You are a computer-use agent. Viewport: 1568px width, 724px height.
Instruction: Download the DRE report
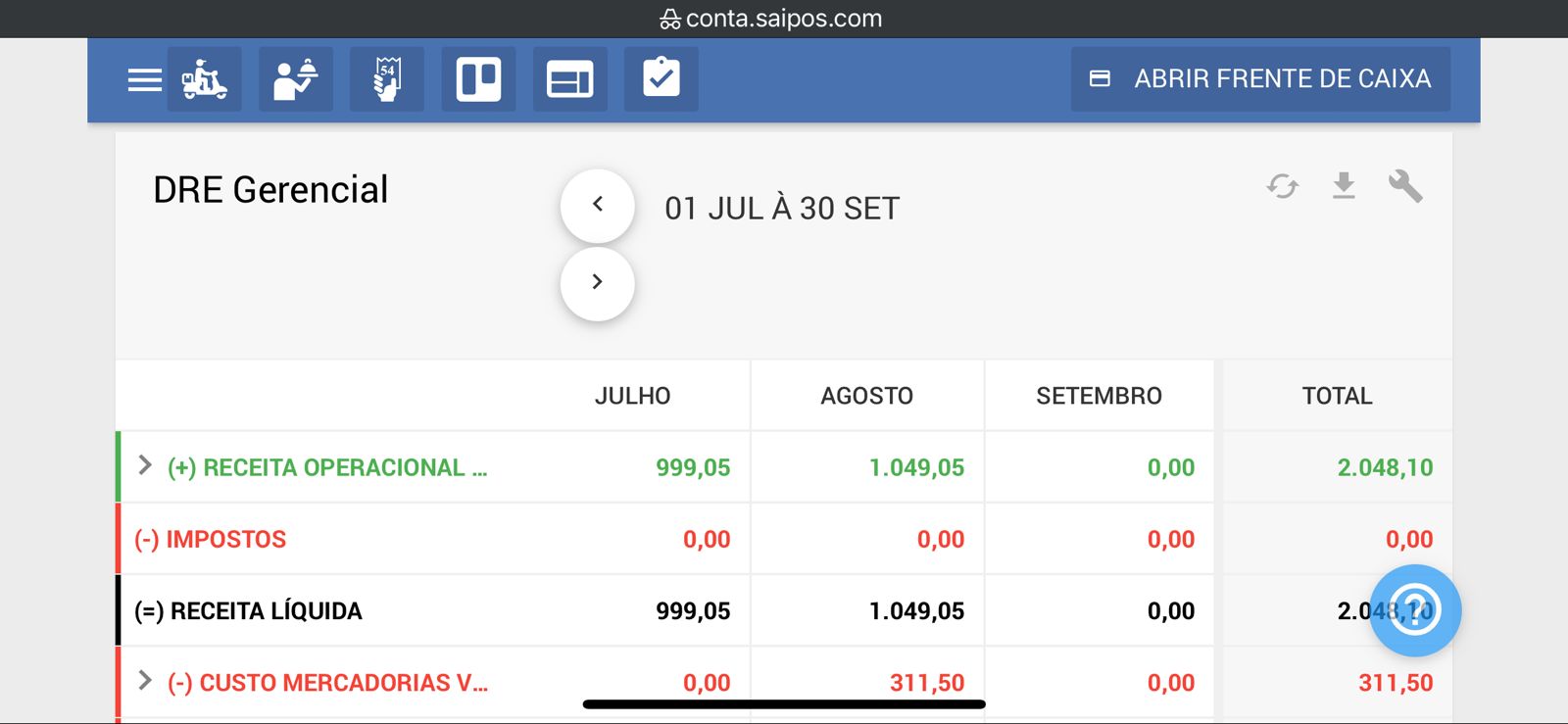(1344, 185)
